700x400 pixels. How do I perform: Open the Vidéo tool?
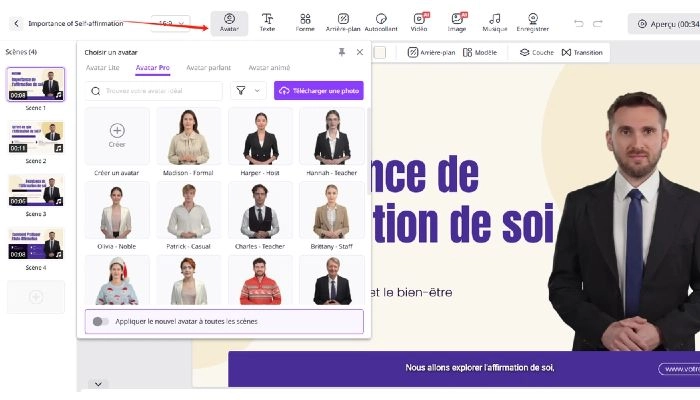tap(419, 23)
